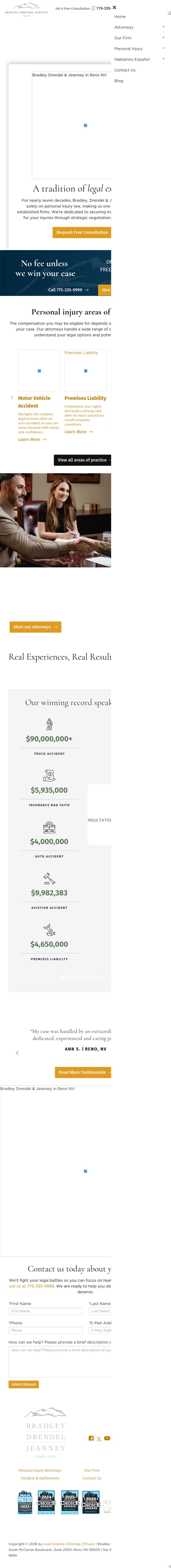171x1568 pixels.
Task: Open the Contact Us menu item
Action: pyautogui.click(x=125, y=70)
